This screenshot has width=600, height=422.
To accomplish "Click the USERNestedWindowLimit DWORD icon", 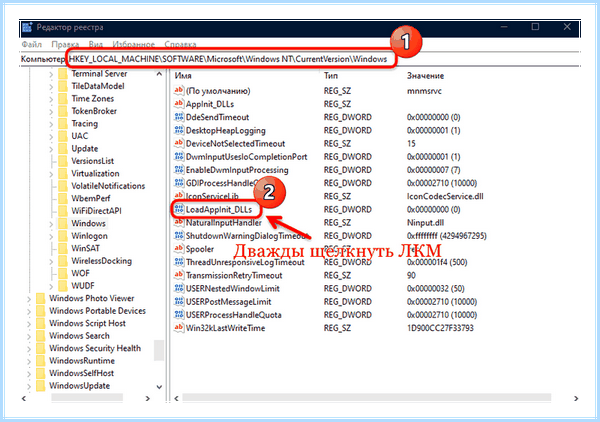I will pyautogui.click(x=179, y=288).
